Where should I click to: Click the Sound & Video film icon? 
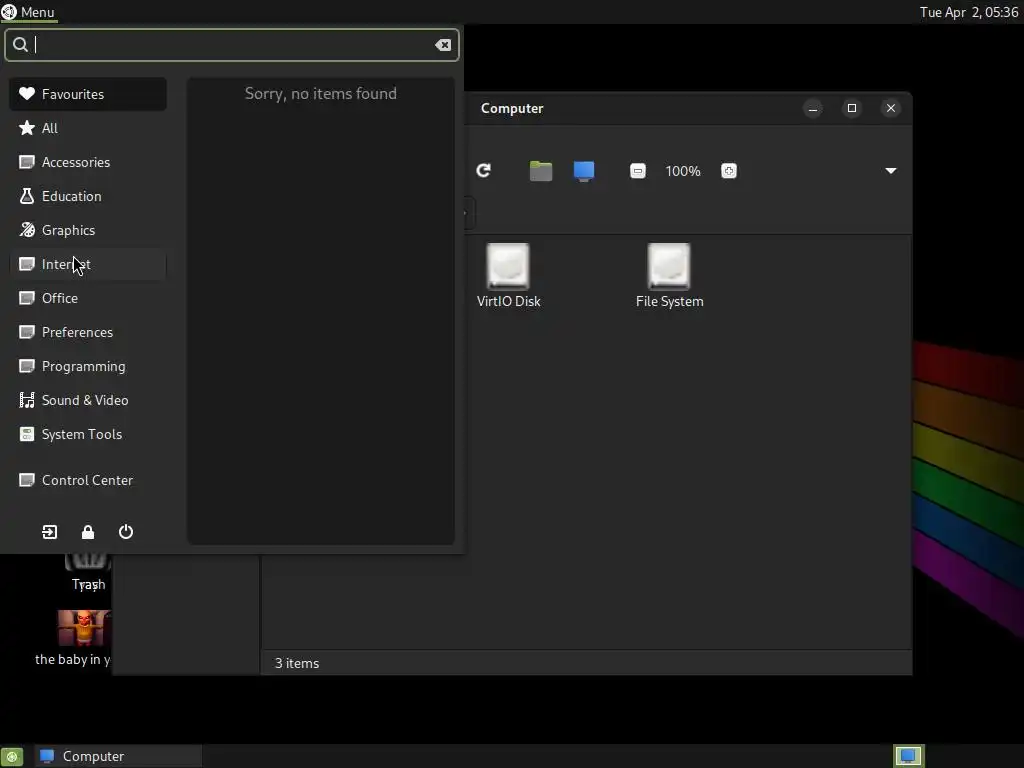coord(27,400)
